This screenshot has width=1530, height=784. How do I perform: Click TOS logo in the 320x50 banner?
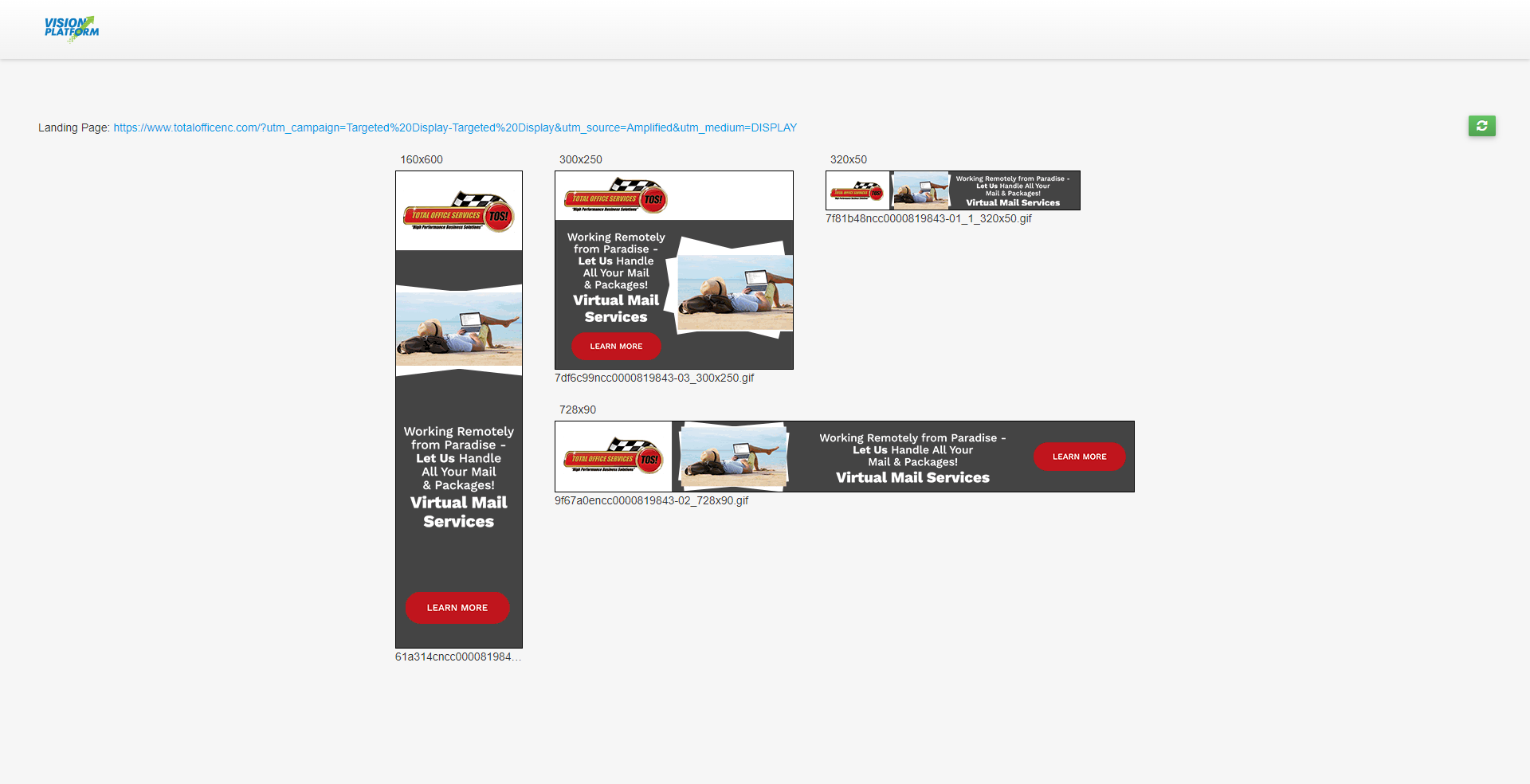coord(857,191)
